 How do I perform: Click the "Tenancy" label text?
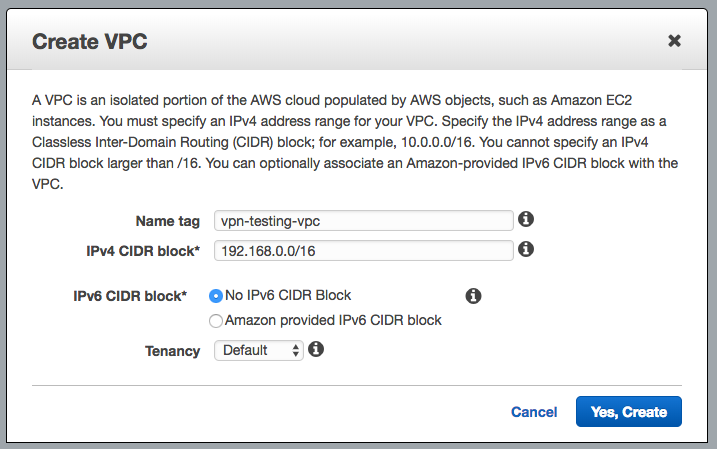pos(173,350)
